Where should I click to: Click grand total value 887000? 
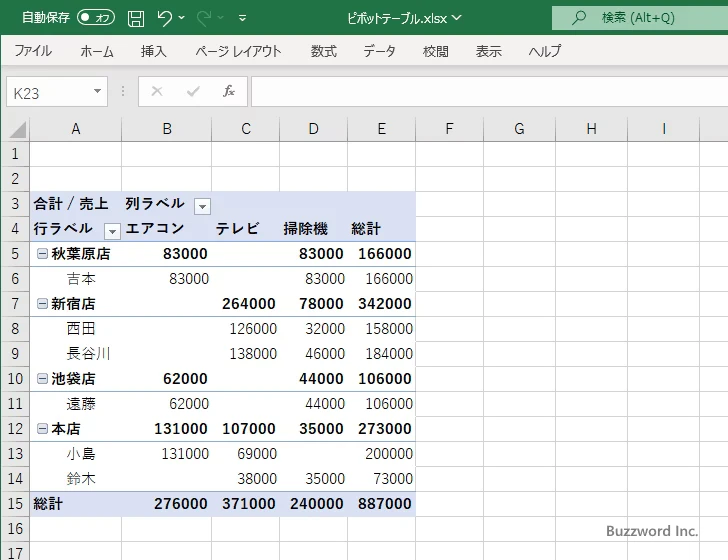(384, 503)
